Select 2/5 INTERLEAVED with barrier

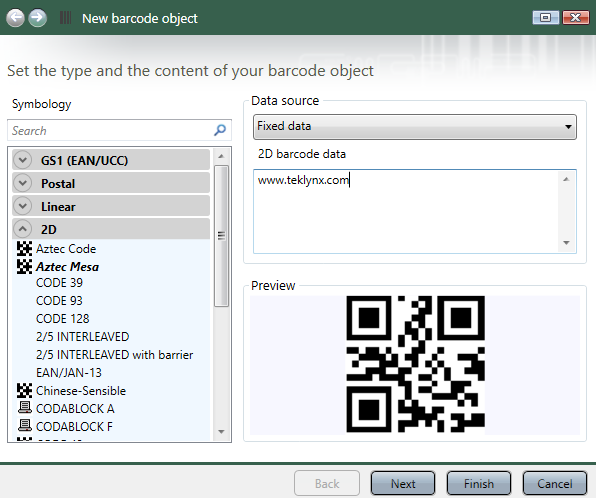(x=114, y=355)
